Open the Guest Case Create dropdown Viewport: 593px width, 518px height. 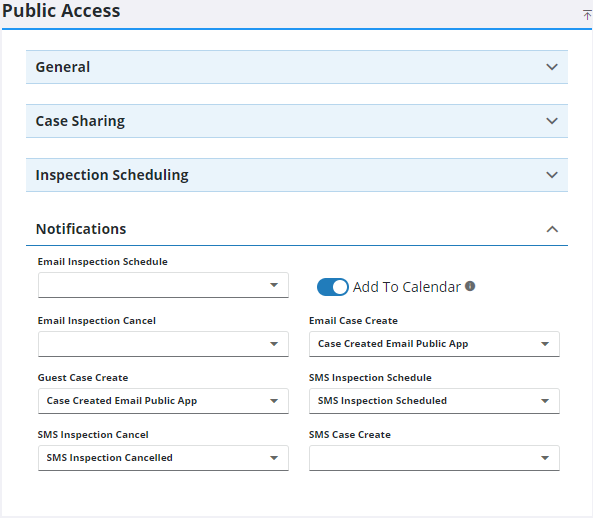(163, 401)
